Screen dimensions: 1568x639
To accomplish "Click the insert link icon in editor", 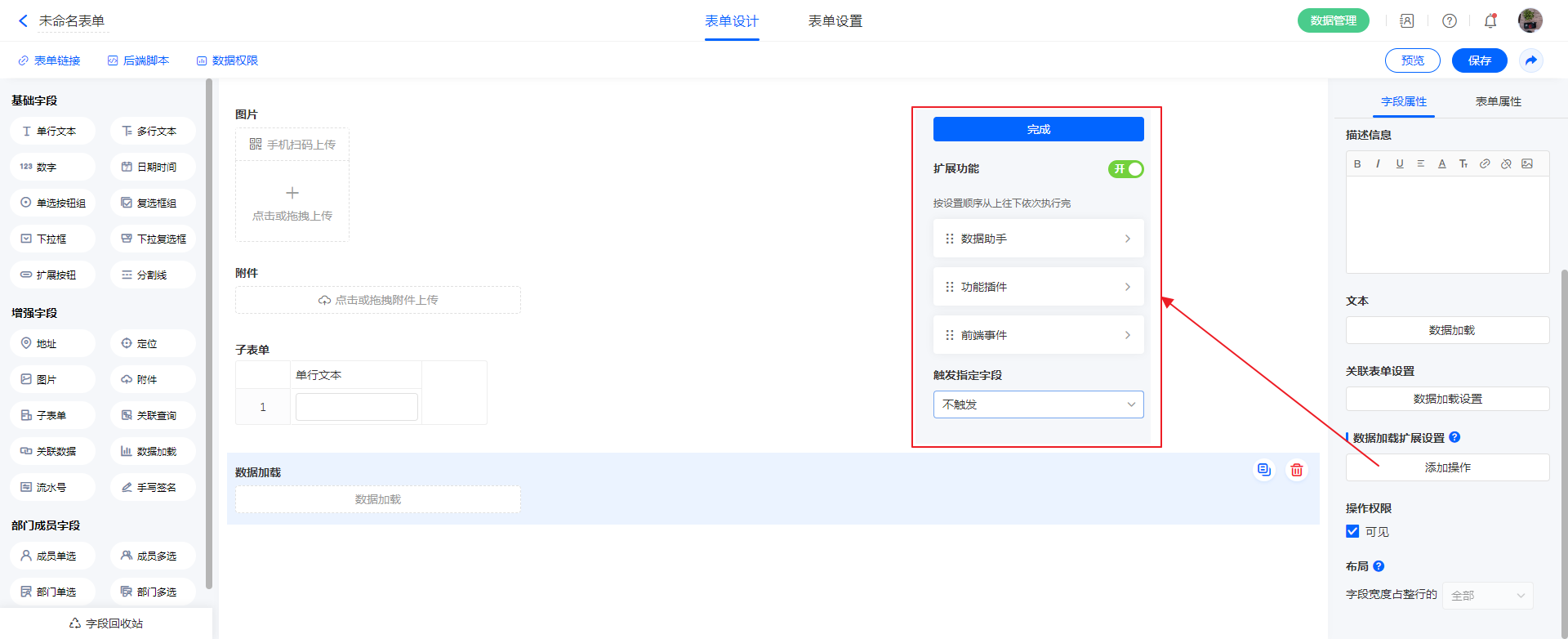I will click(1485, 163).
